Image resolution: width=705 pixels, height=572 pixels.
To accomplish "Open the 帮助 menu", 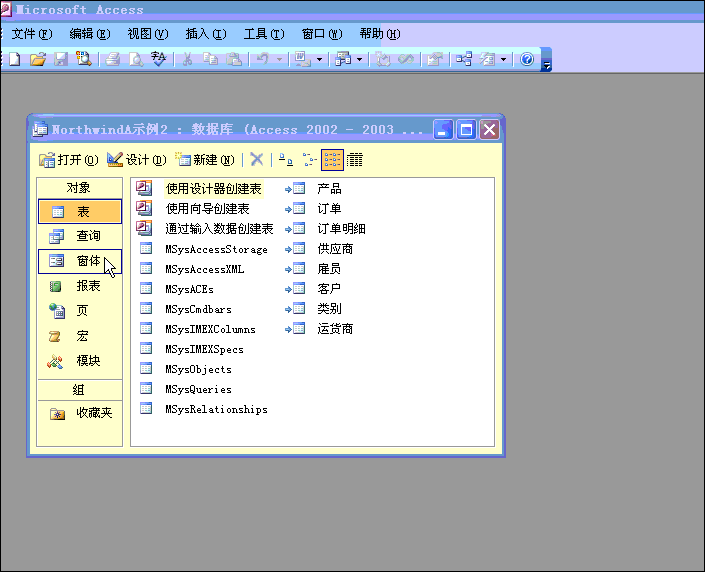I will point(380,34).
